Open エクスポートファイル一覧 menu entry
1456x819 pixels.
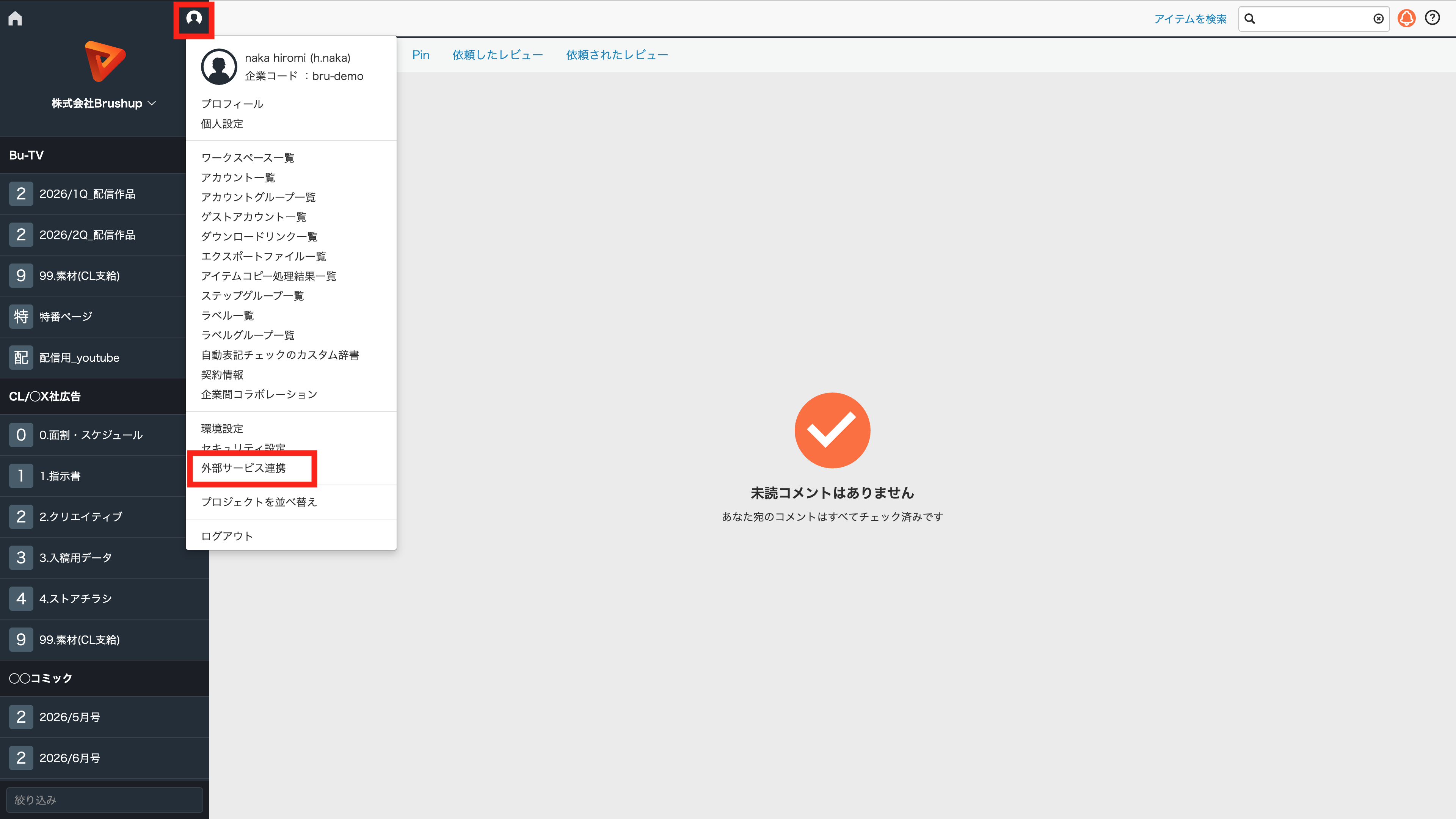coord(264,257)
